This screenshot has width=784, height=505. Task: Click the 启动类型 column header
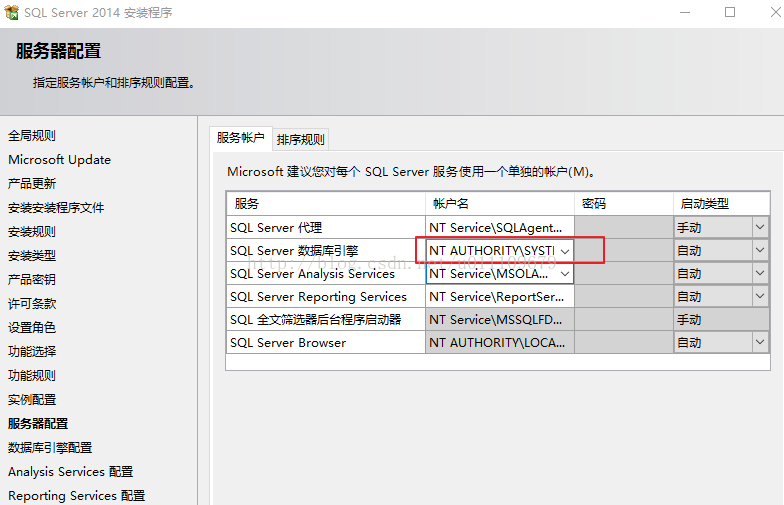click(x=722, y=204)
